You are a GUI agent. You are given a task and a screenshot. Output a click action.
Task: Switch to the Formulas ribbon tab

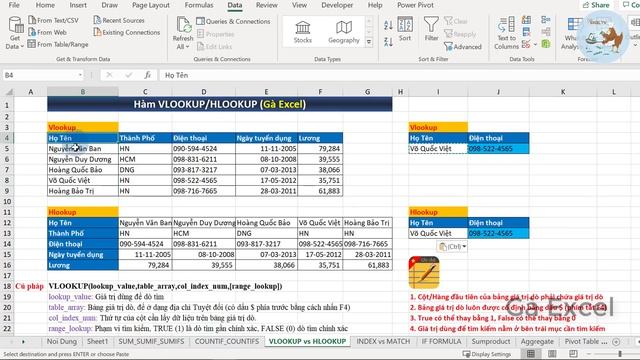click(199, 5)
